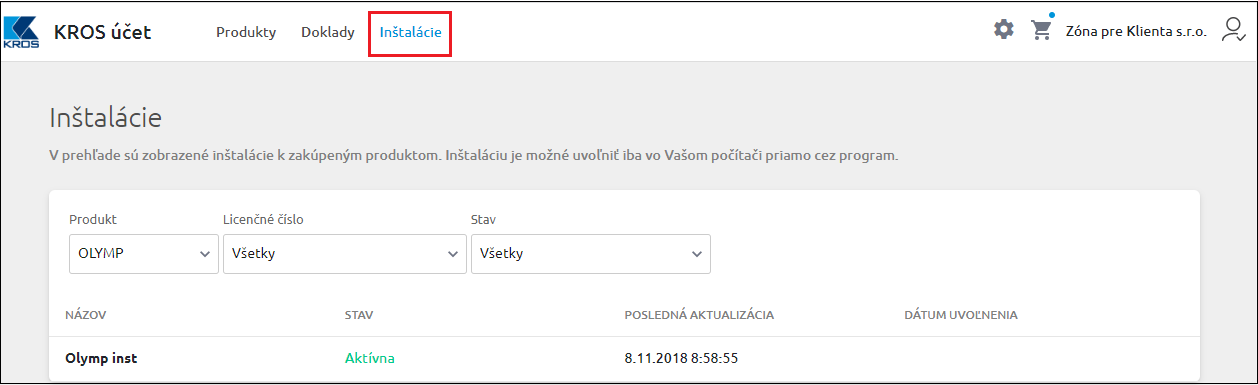Sort by POSLEDNÁ AKTUALIZÁCIA column header
This screenshot has width=1258, height=385.
coord(699,315)
